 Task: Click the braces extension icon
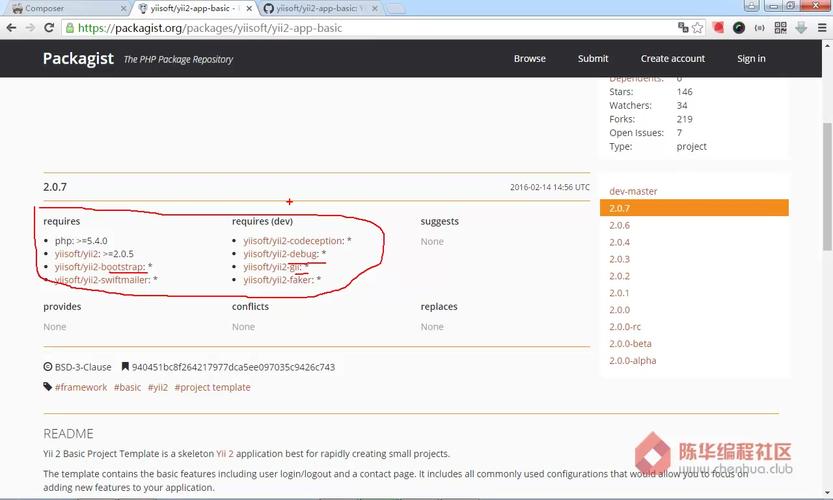point(760,28)
